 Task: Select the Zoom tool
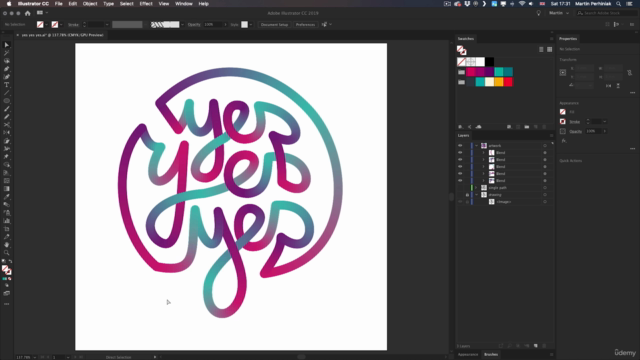coord(7,253)
